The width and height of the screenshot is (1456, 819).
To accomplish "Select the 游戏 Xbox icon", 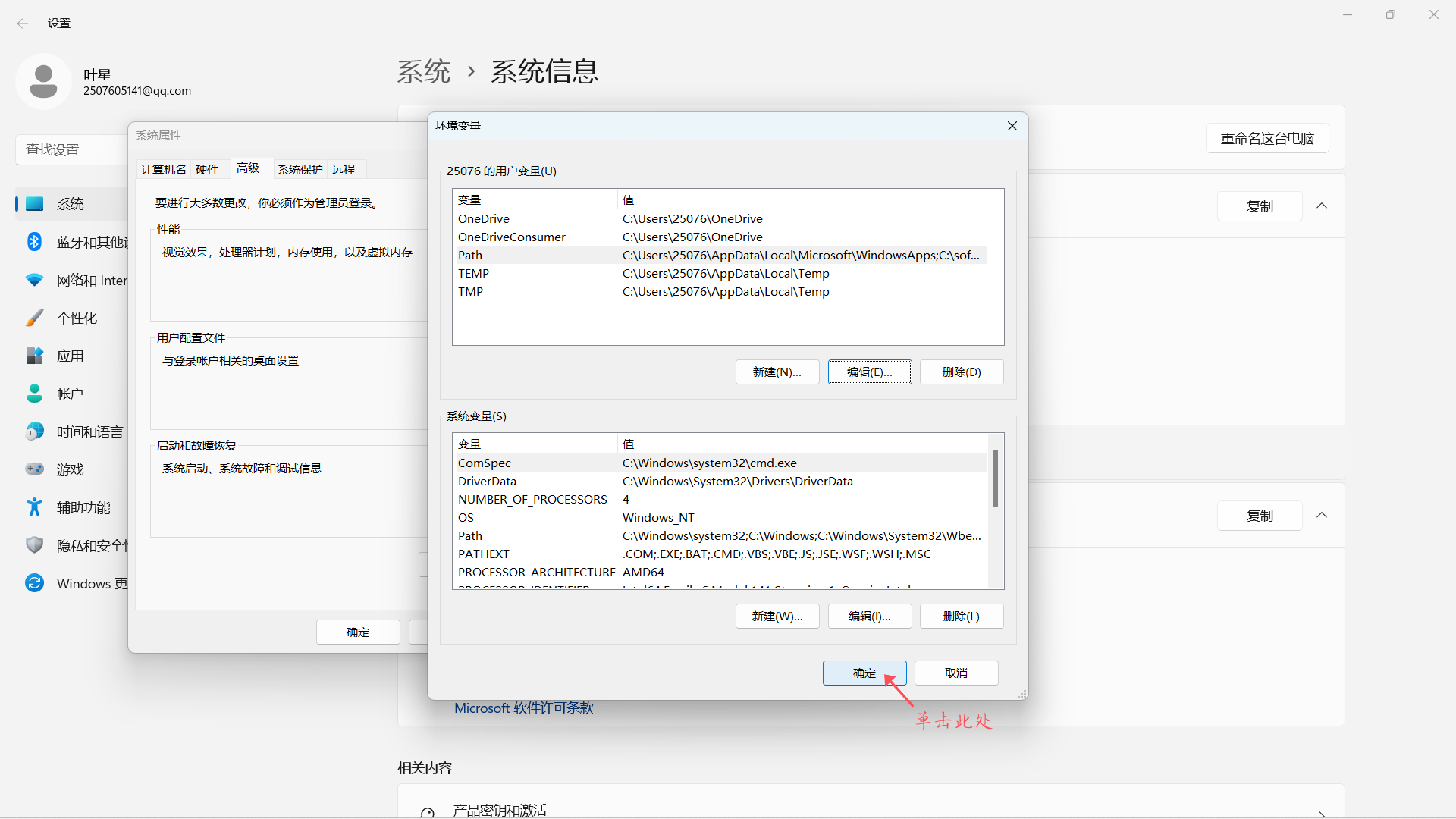I will click(34, 469).
